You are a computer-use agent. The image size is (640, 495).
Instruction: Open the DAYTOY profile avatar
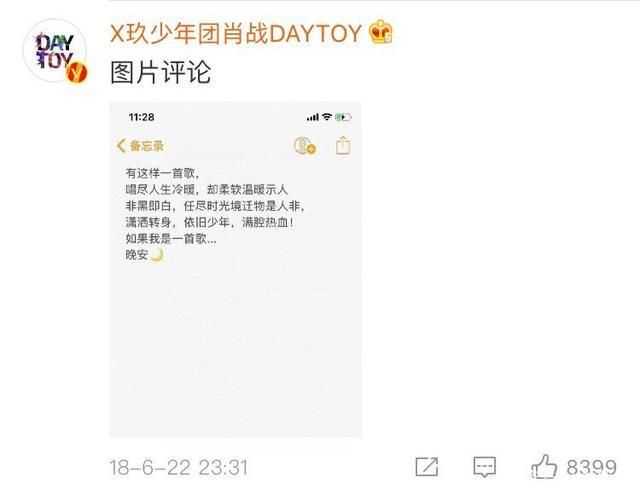click(55, 51)
